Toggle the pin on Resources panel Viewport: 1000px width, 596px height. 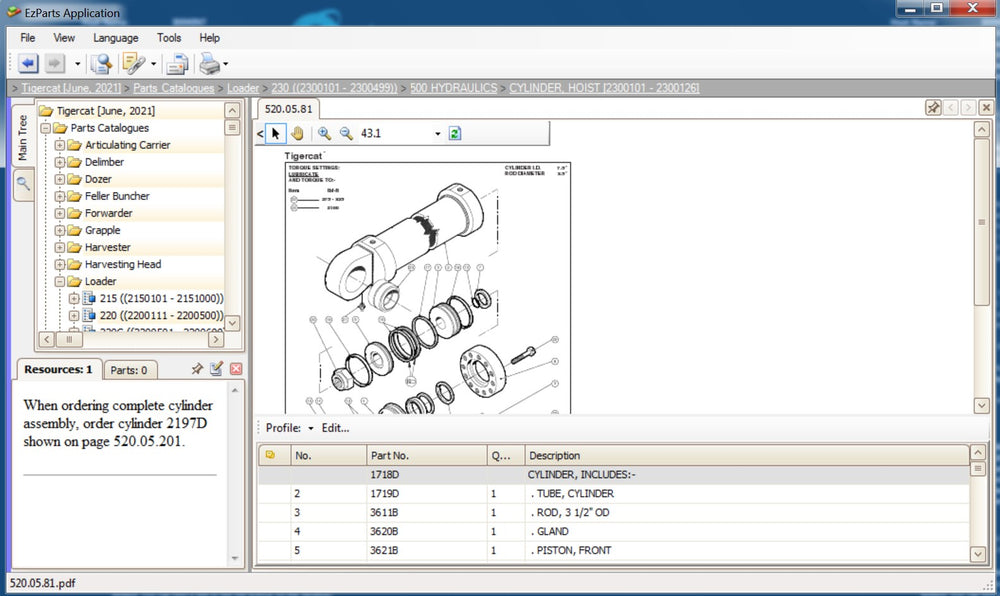pos(197,369)
